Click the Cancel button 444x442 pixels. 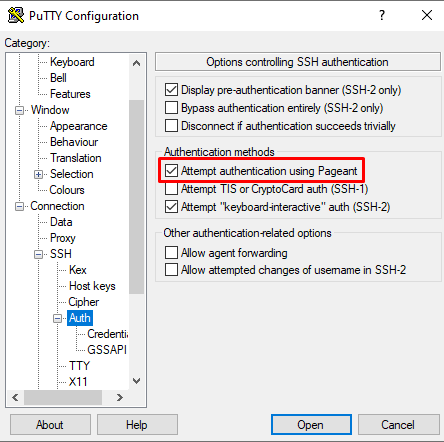coord(399,425)
